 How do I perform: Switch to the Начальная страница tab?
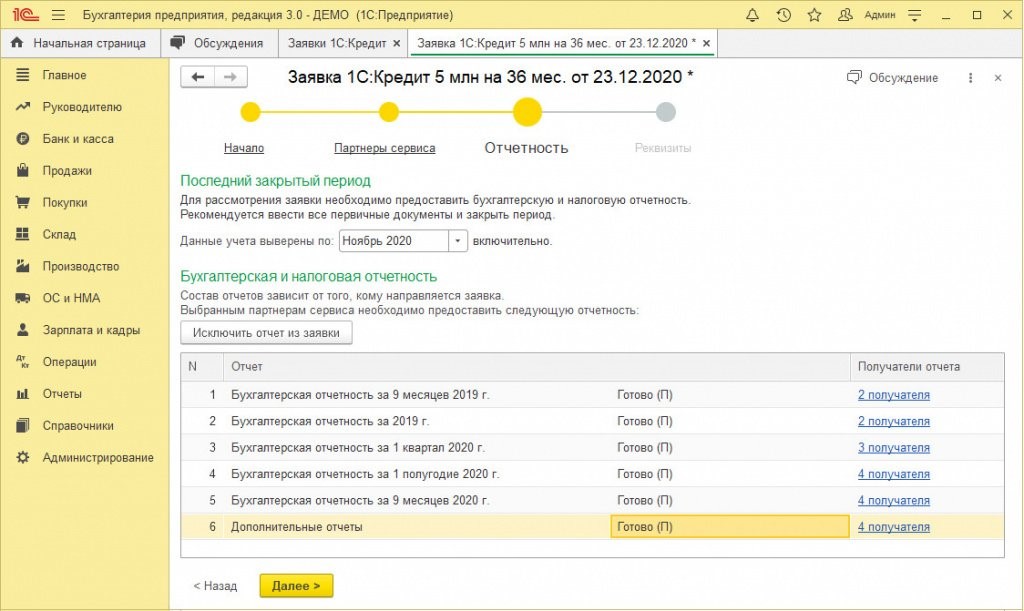[79, 43]
